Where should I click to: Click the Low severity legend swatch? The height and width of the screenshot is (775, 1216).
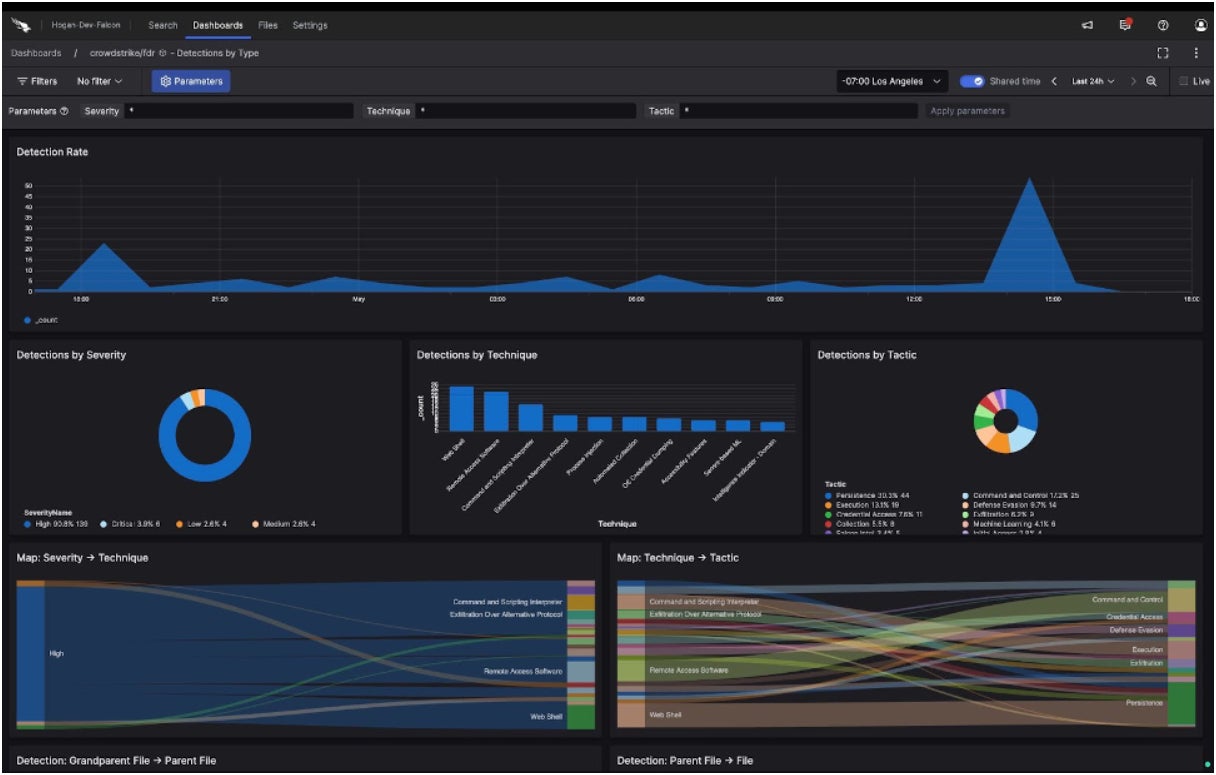[x=178, y=523]
